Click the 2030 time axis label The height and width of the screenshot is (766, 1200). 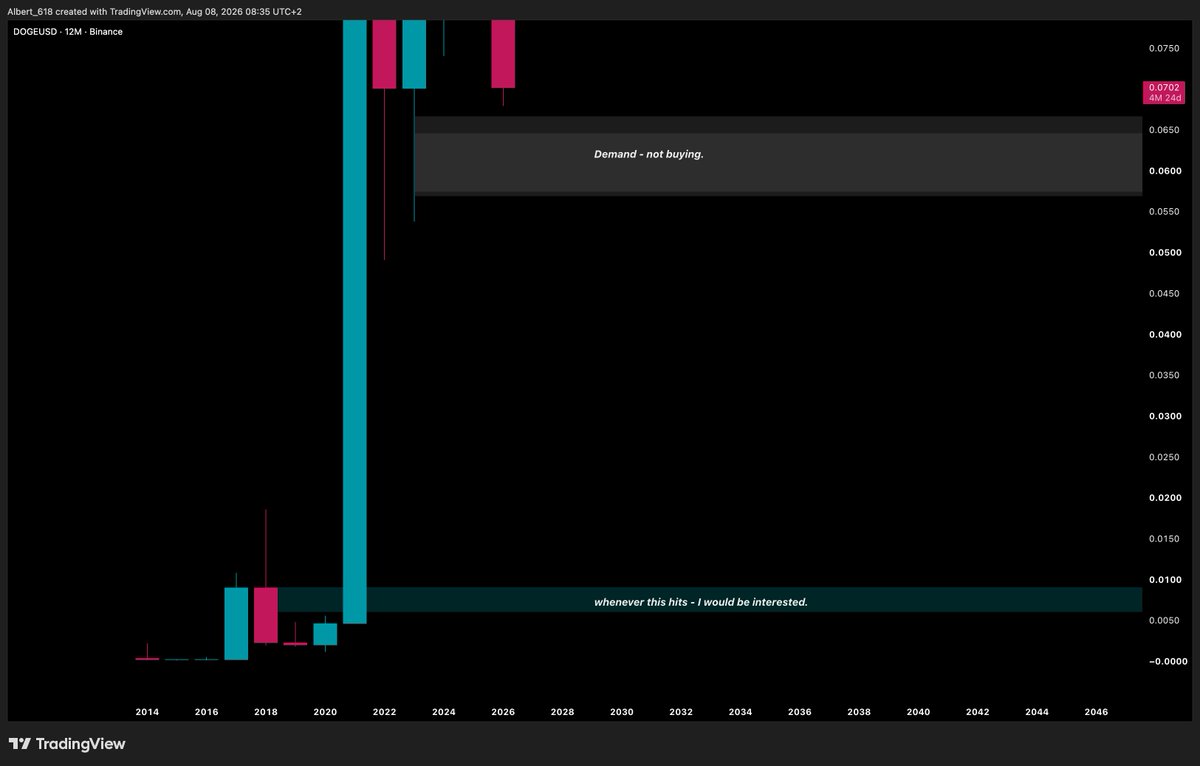[x=622, y=712]
